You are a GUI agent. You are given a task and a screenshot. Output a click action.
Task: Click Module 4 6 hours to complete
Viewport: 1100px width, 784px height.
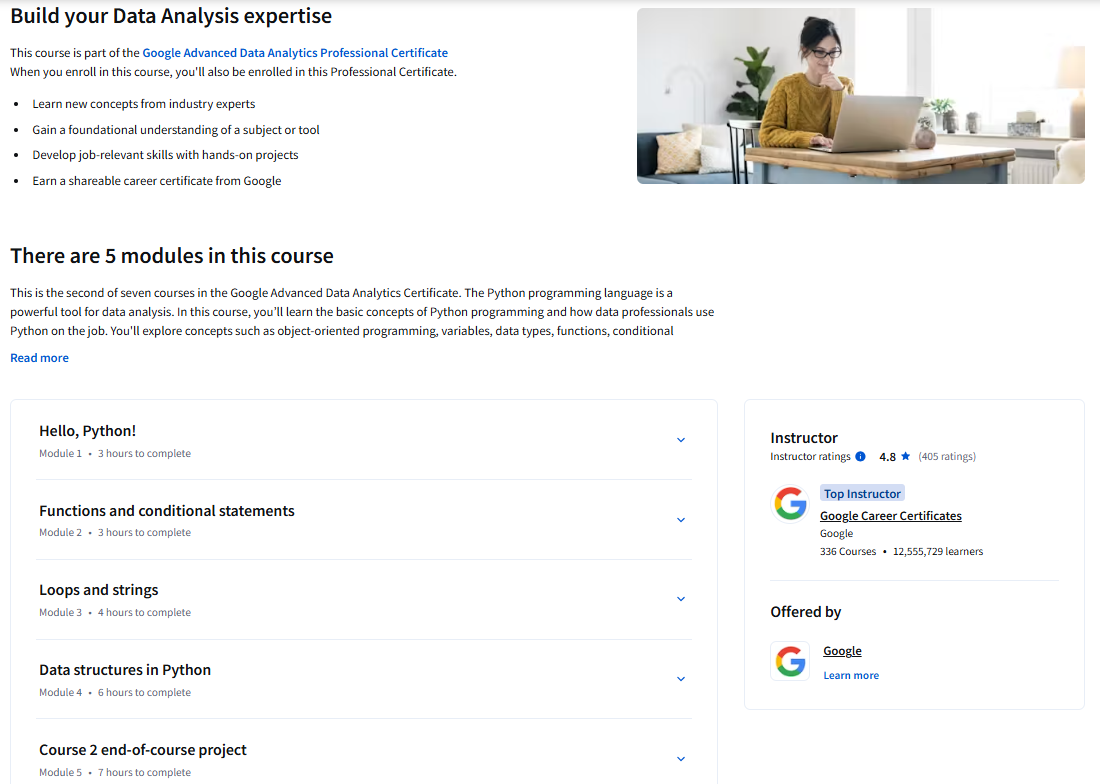click(x=115, y=692)
